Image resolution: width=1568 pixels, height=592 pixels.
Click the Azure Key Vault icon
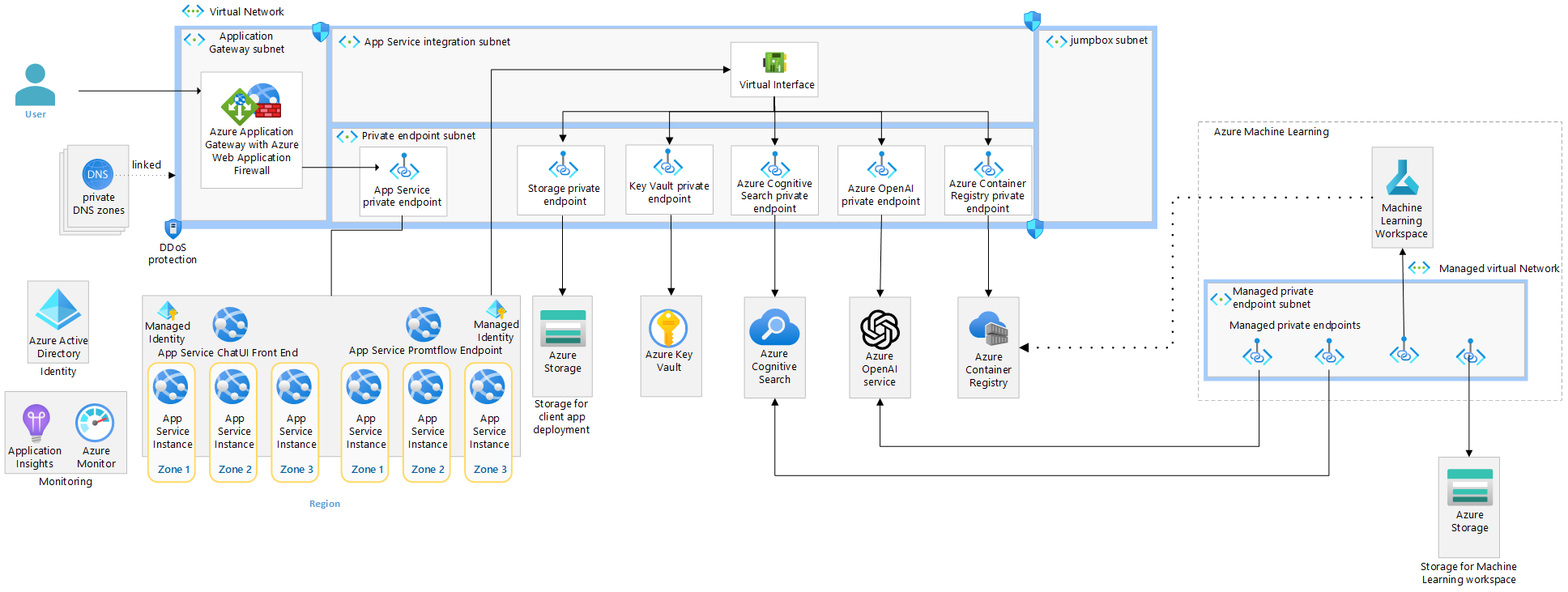pos(668,329)
